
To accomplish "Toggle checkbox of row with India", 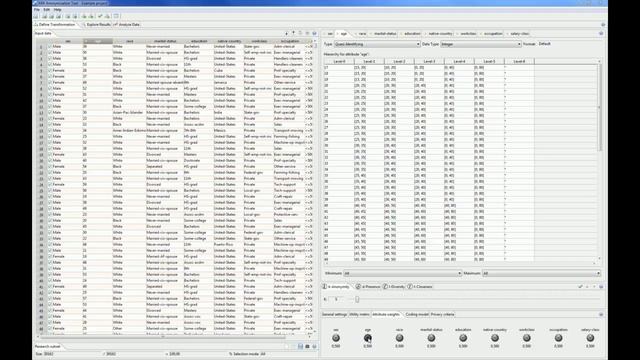I will [50, 112].
